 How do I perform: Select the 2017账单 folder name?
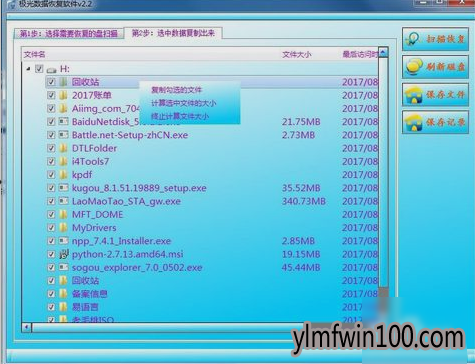(92, 95)
